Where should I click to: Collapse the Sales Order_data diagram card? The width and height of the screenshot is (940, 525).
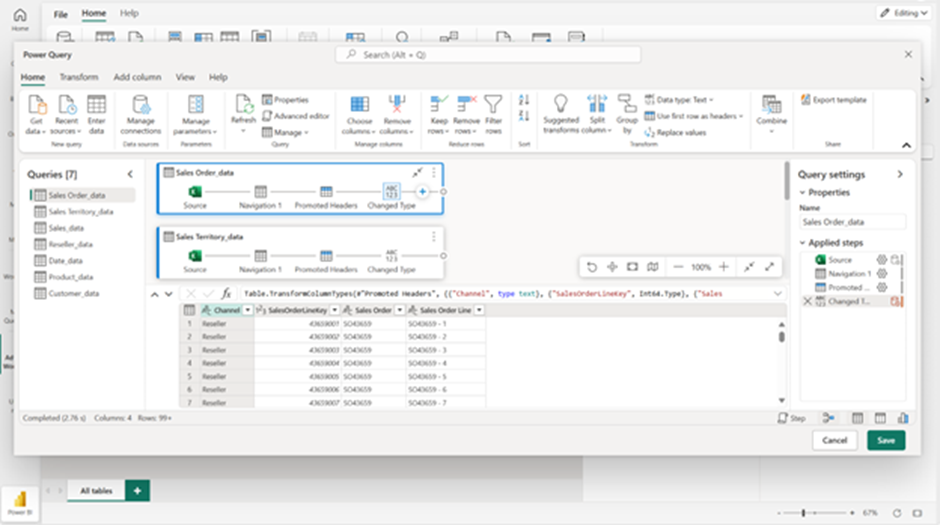417,173
